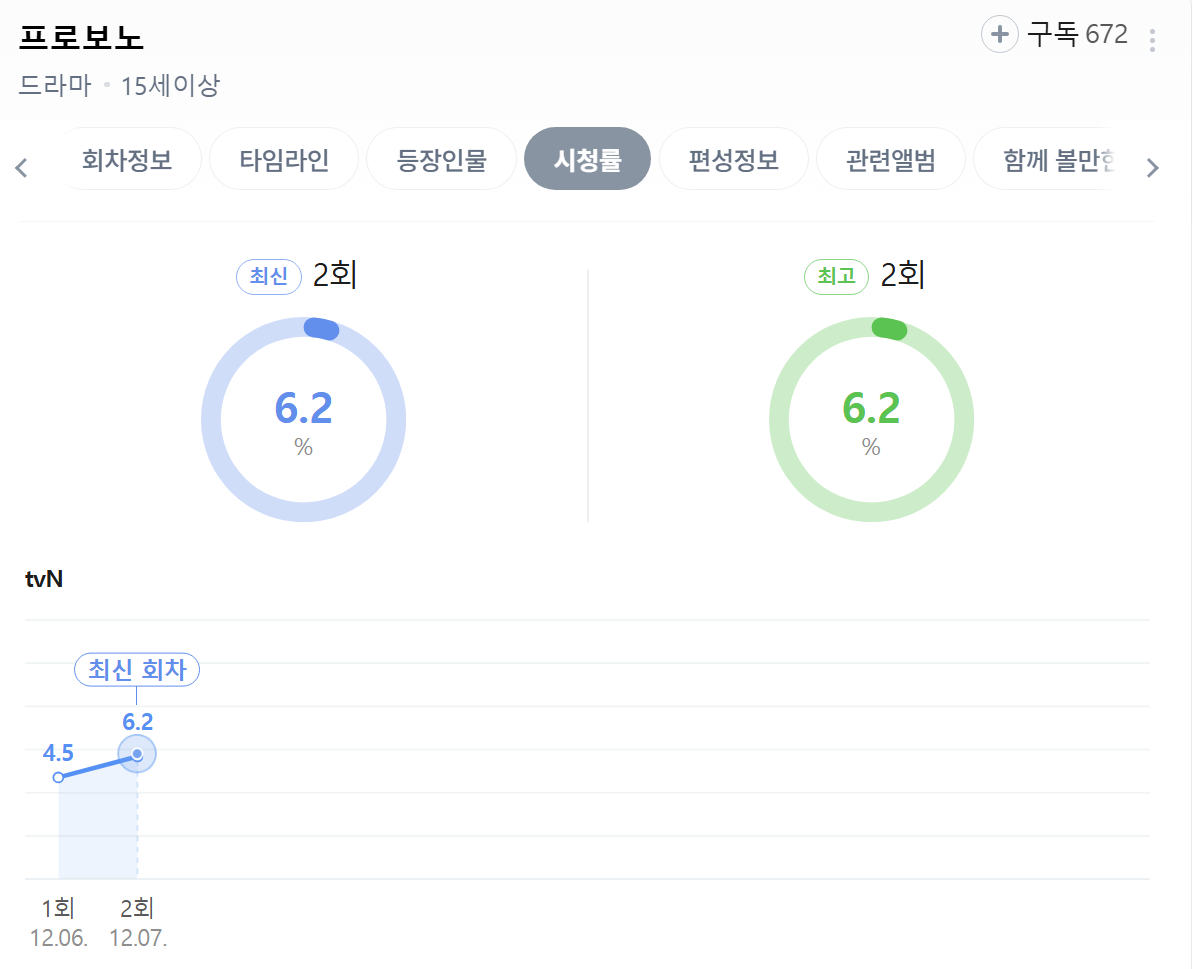Click the 구독 672 subscribe text
Viewport: 1193px width, 969px height.
pyautogui.click(x=1077, y=35)
